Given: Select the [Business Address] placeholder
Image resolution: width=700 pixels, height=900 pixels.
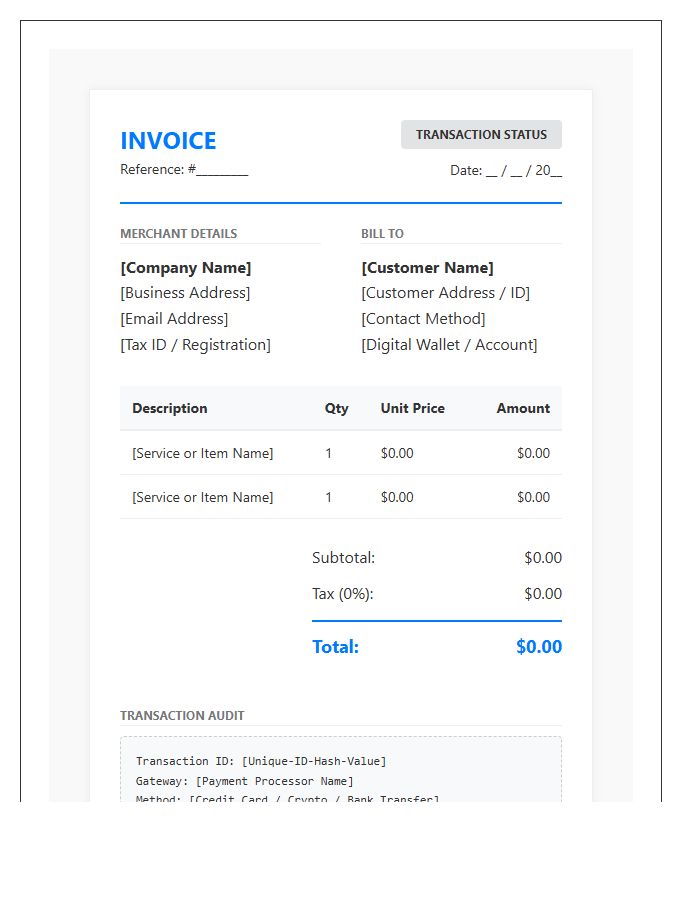Looking at the screenshot, I should (x=185, y=293).
